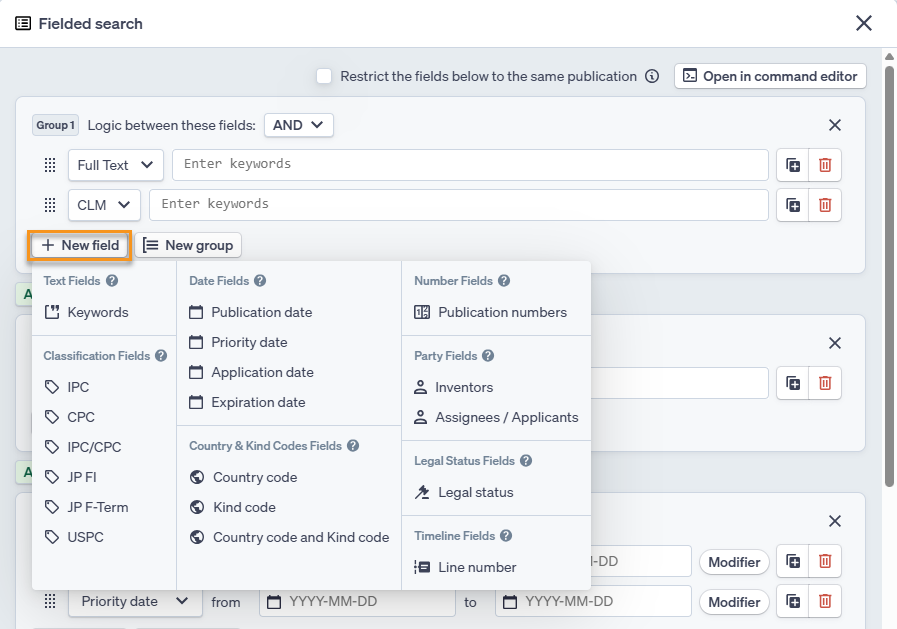The width and height of the screenshot is (897, 629).
Task: Add an Application date field
Action: pos(251,372)
